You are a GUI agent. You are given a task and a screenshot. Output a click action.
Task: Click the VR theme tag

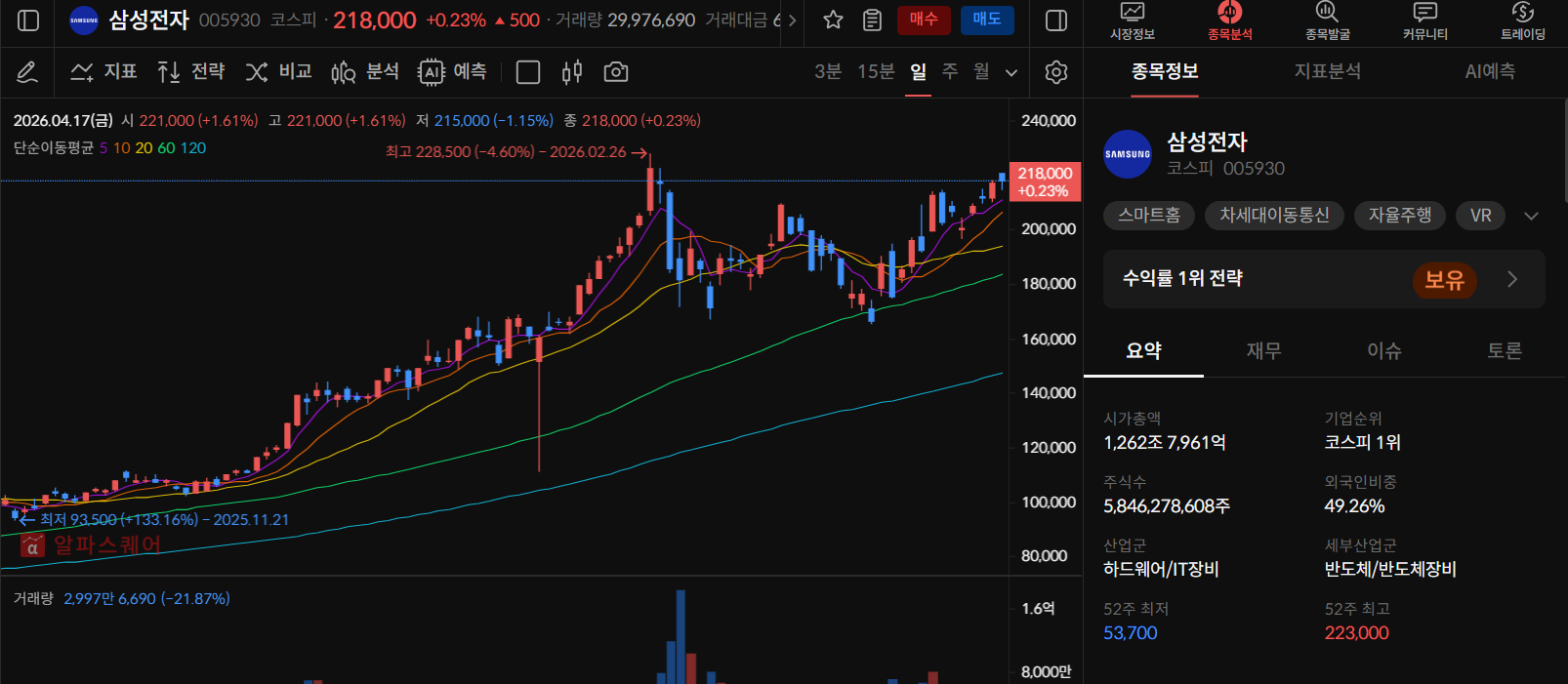1480,216
